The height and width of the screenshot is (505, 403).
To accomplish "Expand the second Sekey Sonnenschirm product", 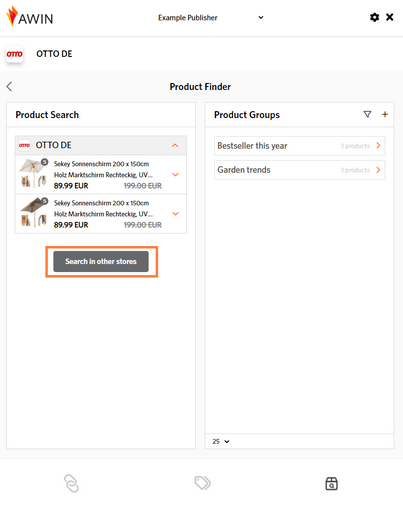I will pos(175,213).
